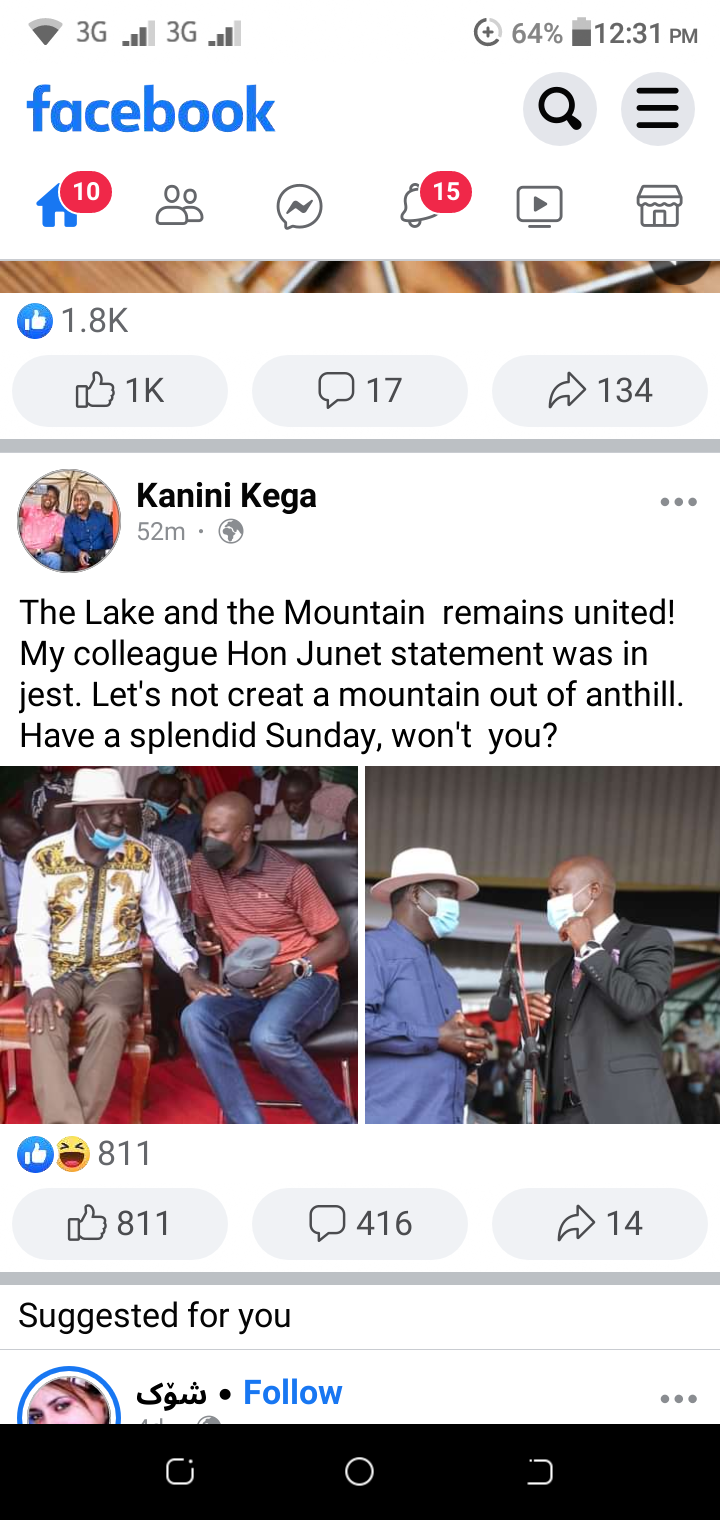Follow the suggested page
This screenshot has width=720, height=1520.
click(293, 1392)
